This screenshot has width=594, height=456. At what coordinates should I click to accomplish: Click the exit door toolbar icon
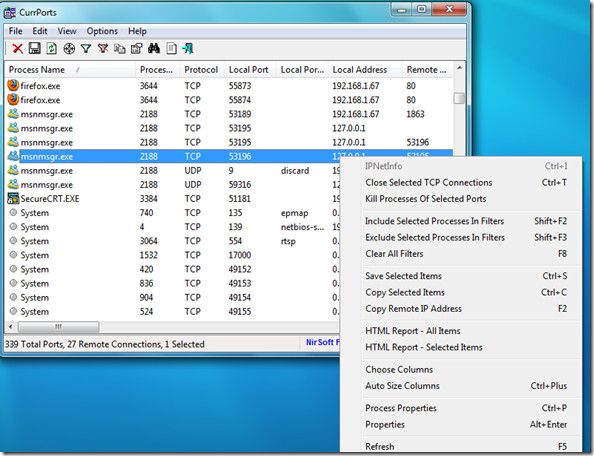point(188,48)
